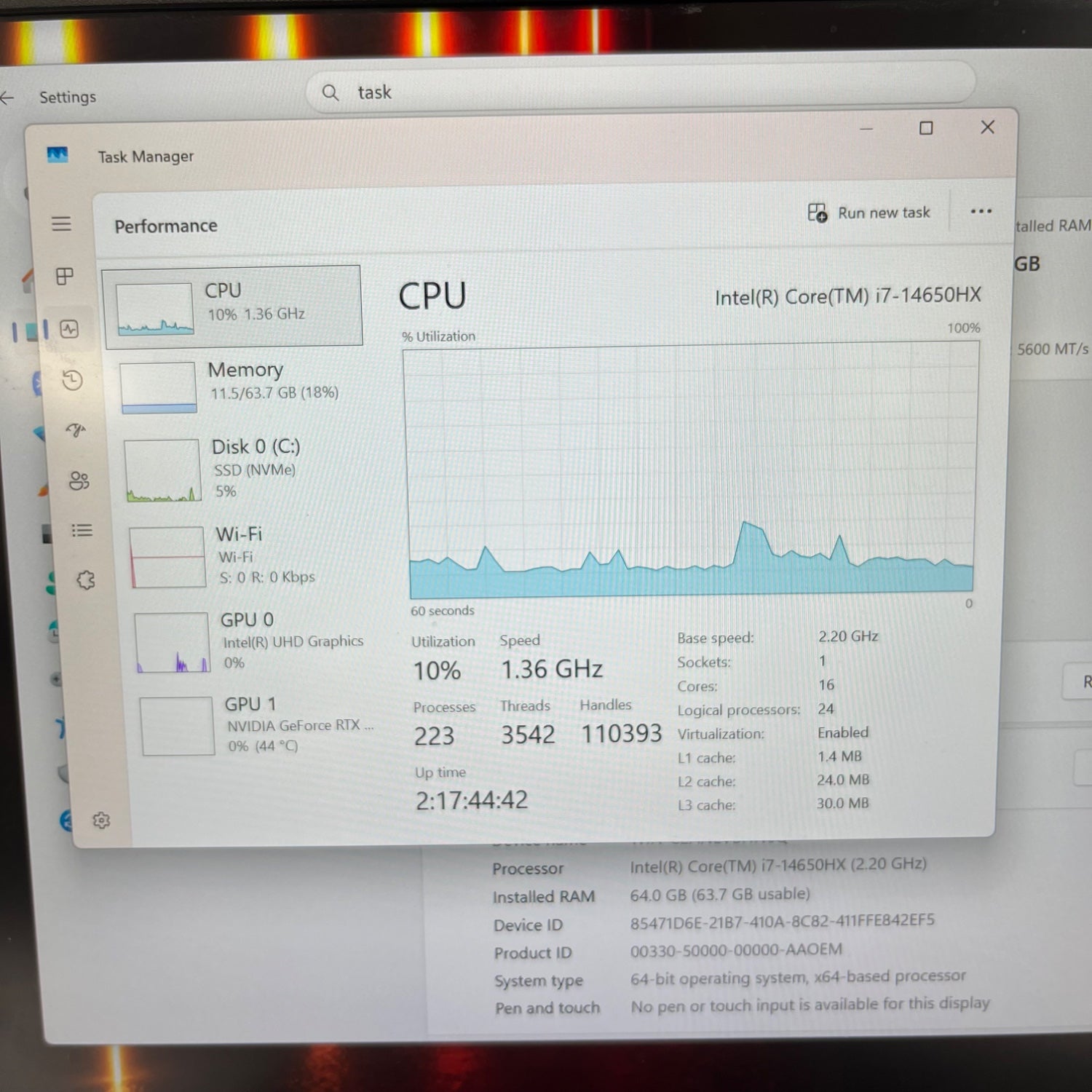1092x1092 pixels.
Task: Click the up time value "2:17:44:42"
Action: point(472,800)
